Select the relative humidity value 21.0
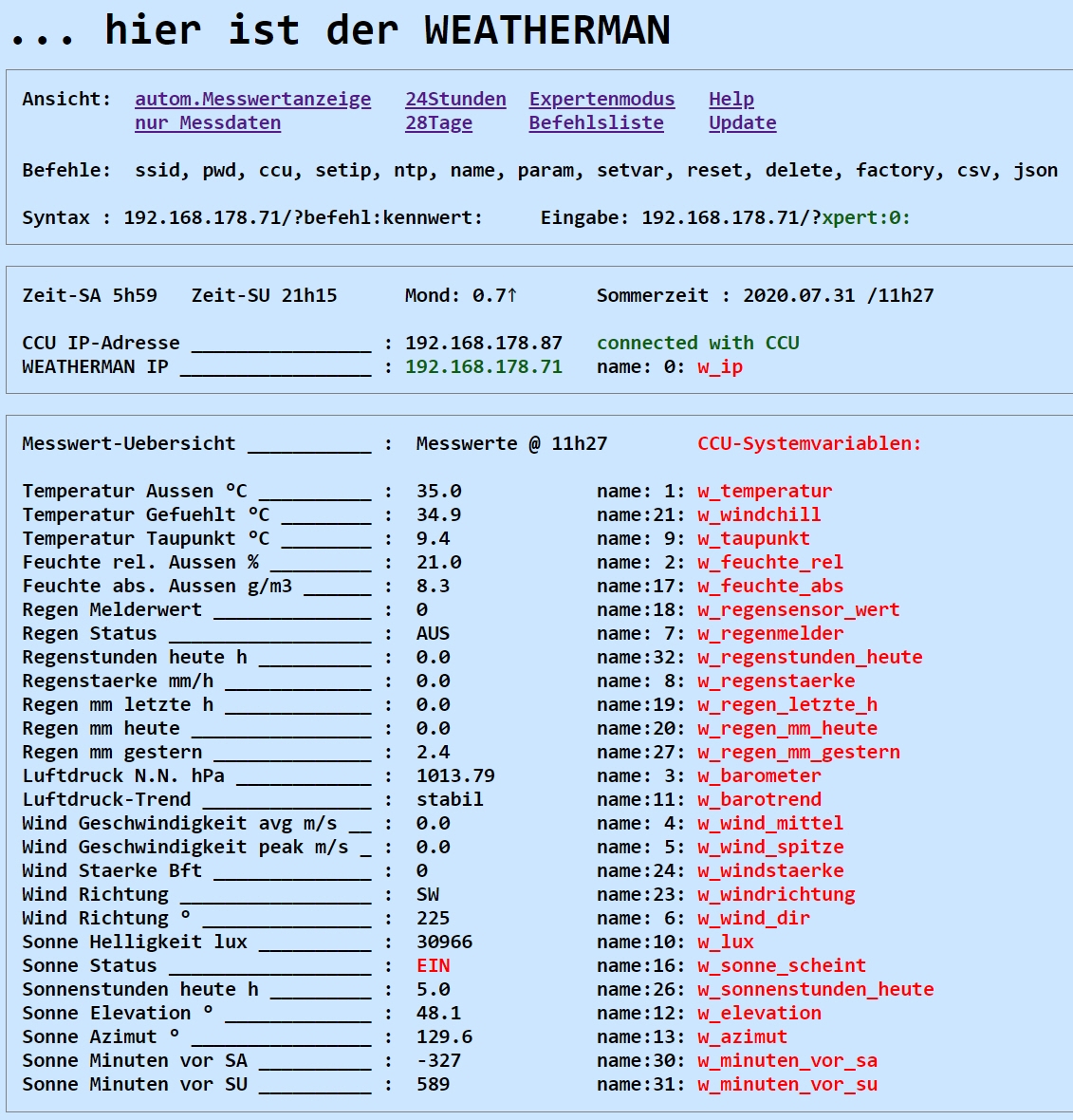This screenshot has height=1120, width=1073. pyautogui.click(x=438, y=562)
